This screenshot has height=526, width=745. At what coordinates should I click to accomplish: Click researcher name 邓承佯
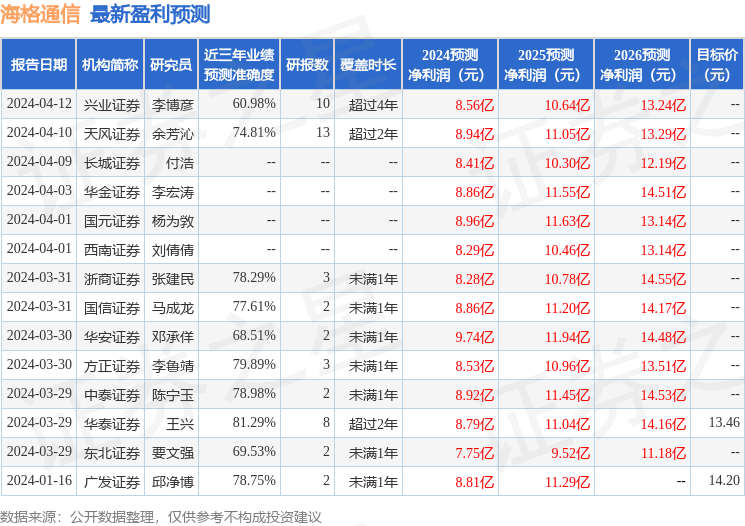pyautogui.click(x=172, y=337)
